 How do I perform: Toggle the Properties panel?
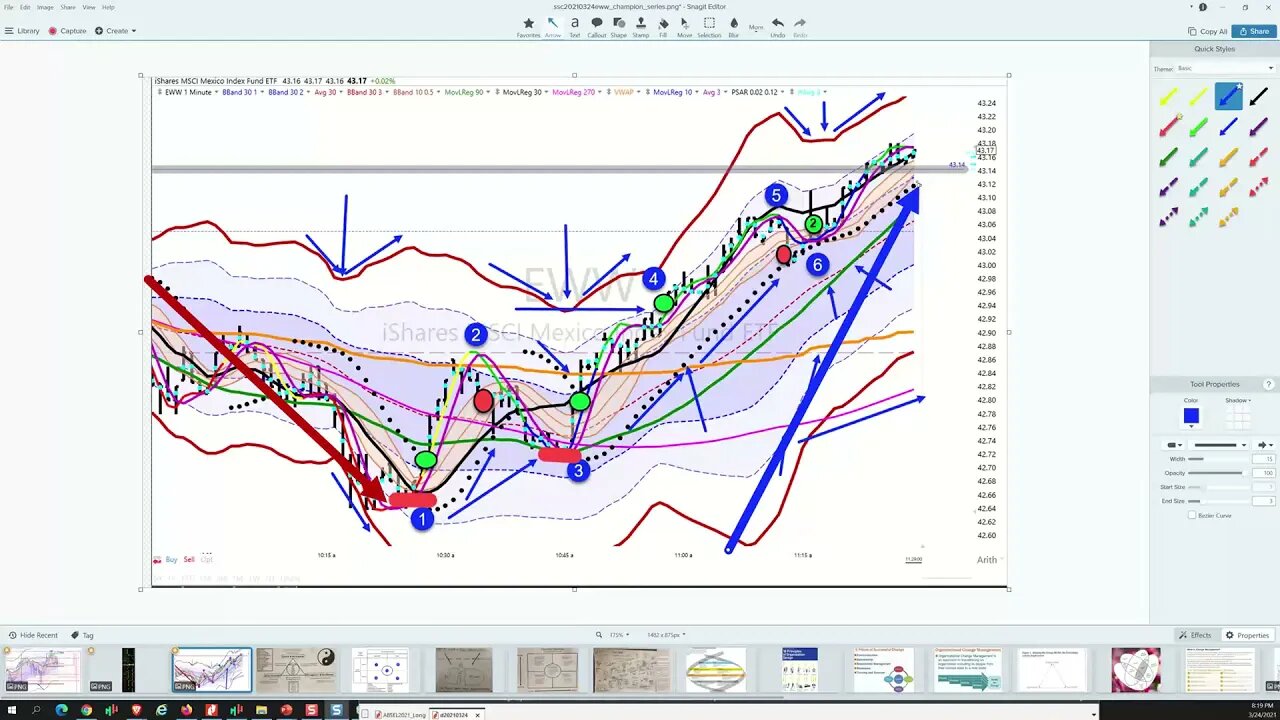click(1247, 635)
